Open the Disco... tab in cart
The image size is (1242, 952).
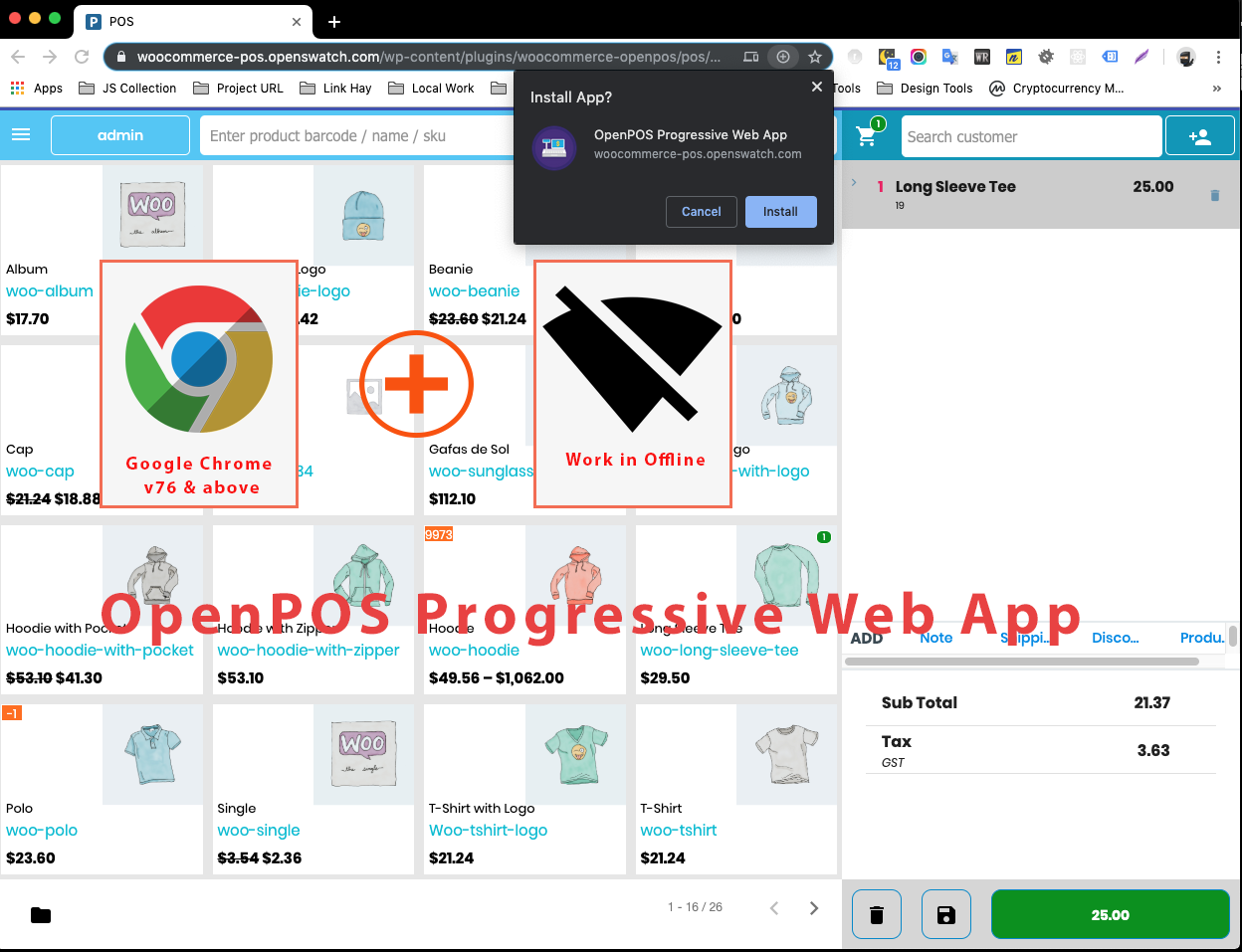[1115, 638]
